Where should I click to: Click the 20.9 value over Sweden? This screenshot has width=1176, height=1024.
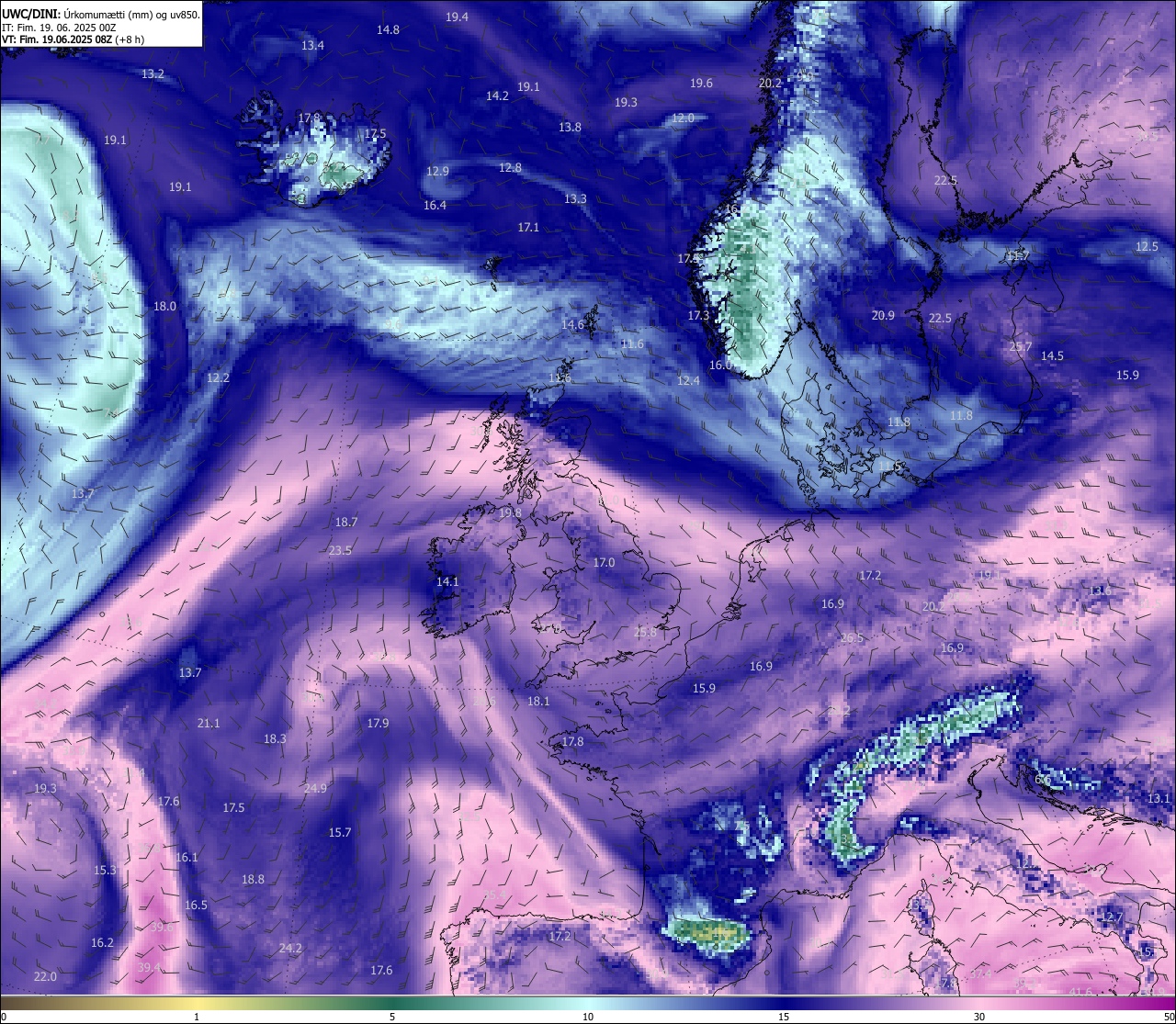click(x=883, y=316)
